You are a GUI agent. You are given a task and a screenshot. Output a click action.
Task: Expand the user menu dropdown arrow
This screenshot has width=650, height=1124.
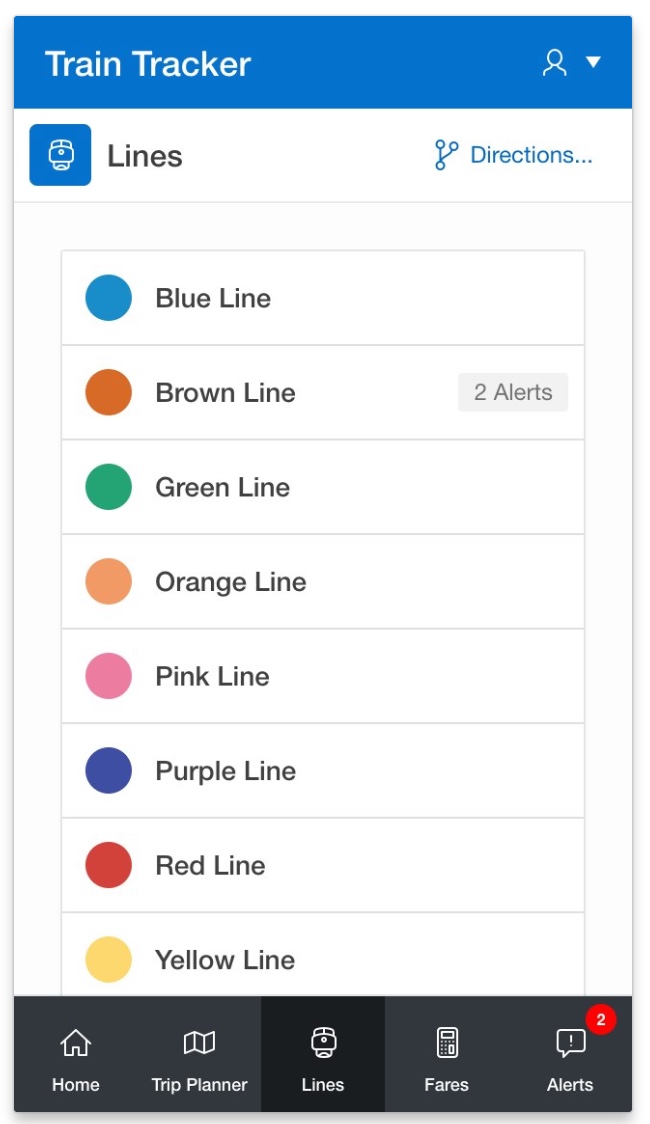click(593, 63)
